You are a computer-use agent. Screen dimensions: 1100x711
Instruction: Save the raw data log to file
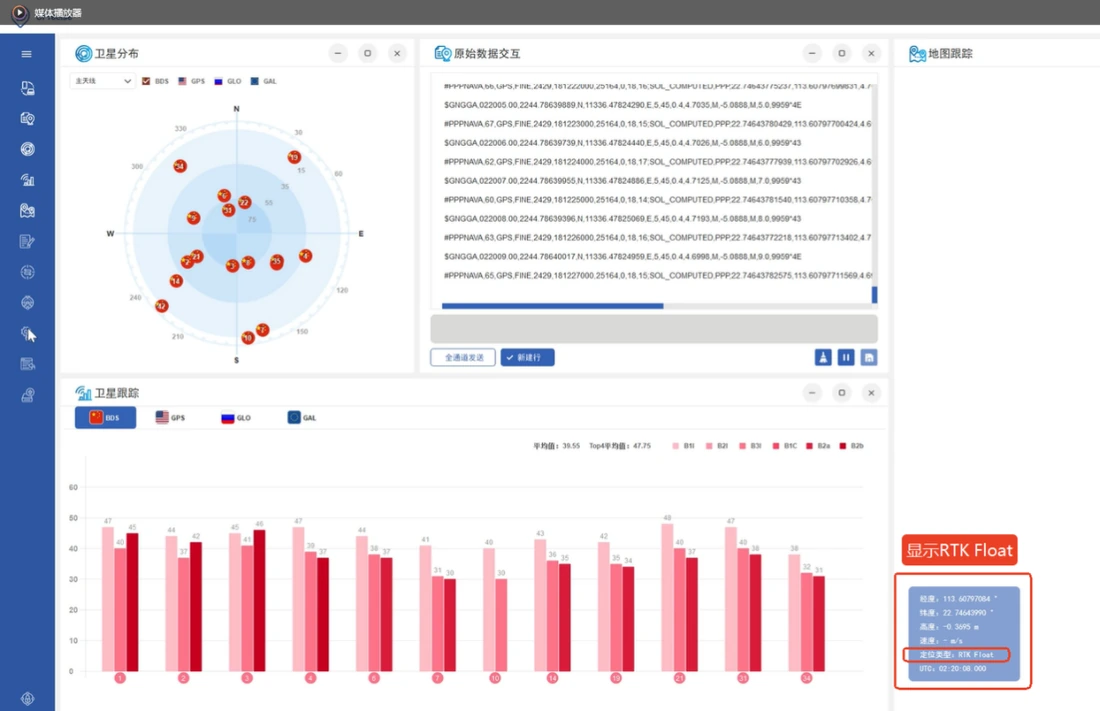(868, 357)
